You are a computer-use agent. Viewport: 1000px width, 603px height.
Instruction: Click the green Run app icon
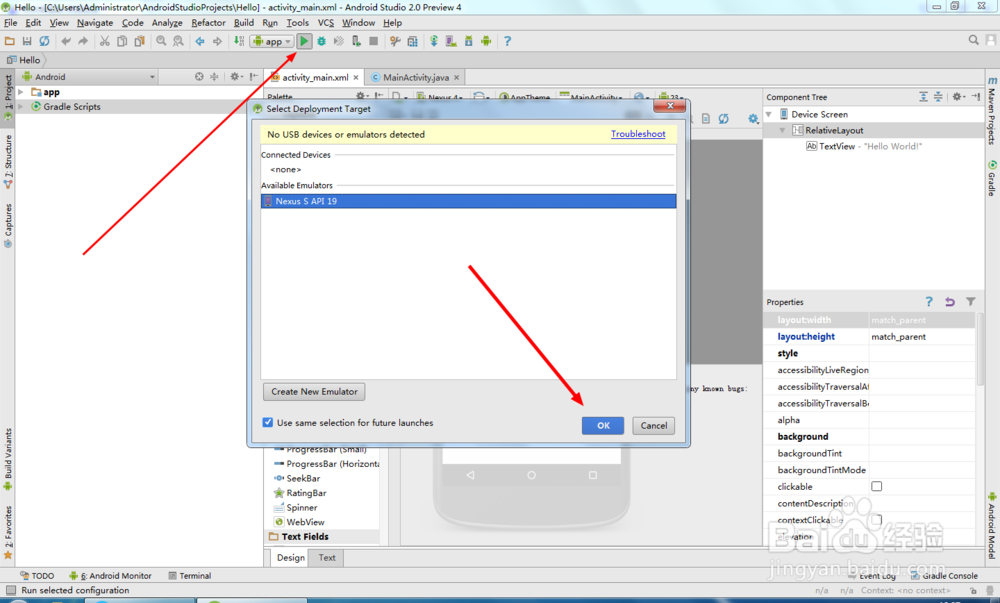pos(304,41)
